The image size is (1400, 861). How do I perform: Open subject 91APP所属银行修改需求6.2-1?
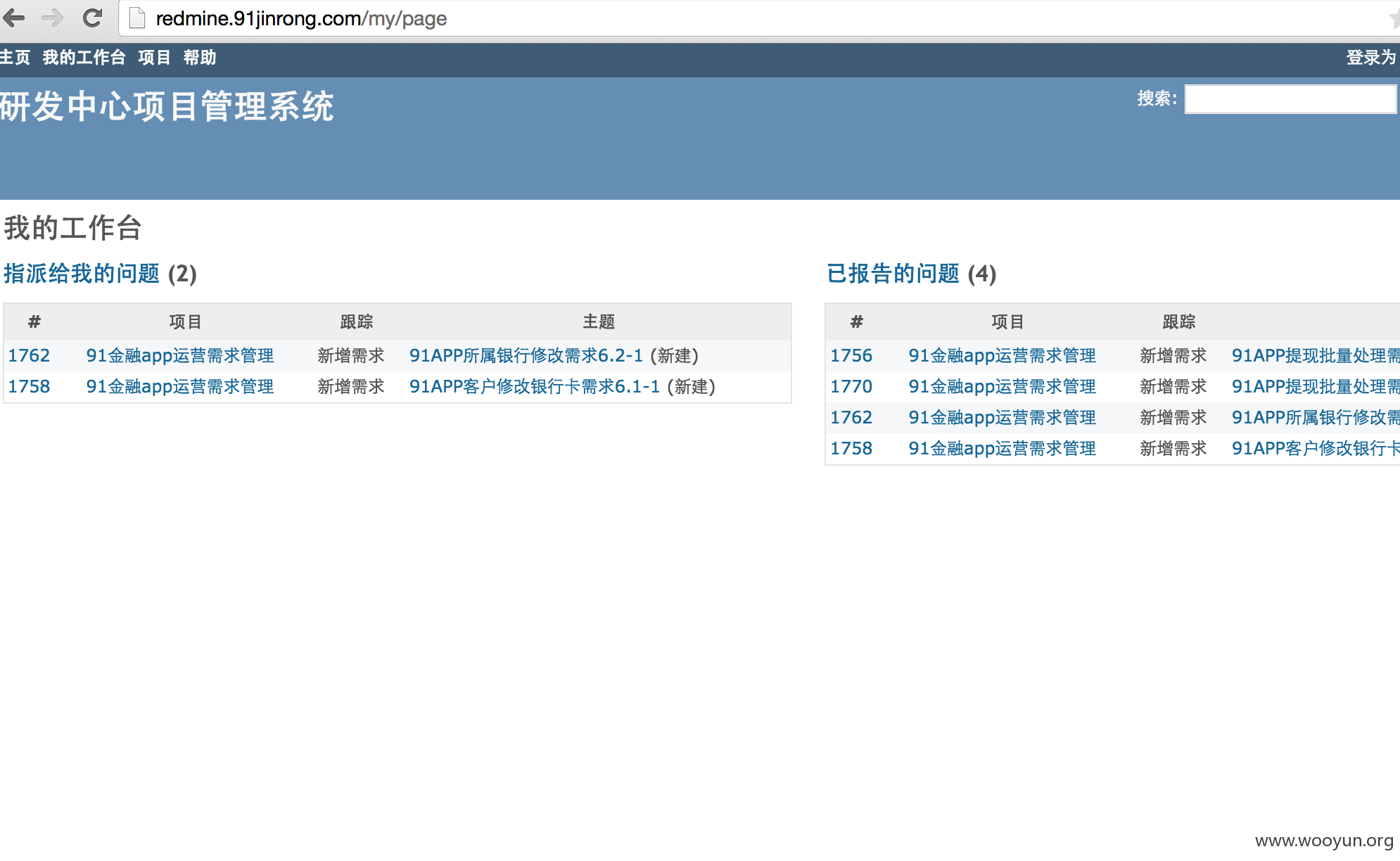pyautogui.click(x=526, y=356)
